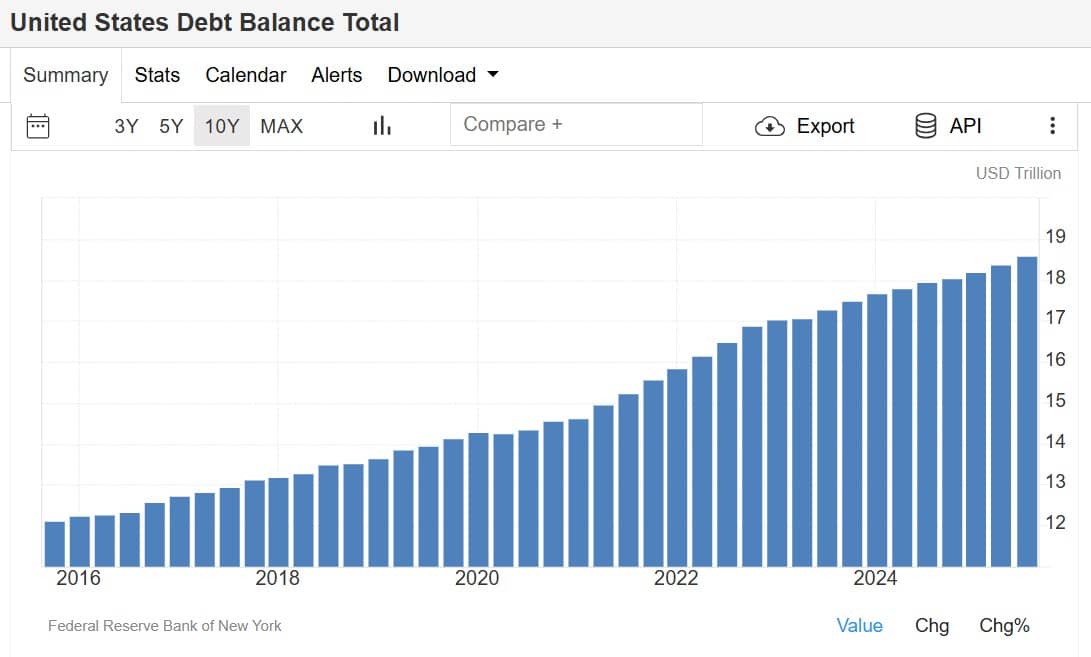
Task: Open the three-dot more options menu
Action: [1052, 126]
